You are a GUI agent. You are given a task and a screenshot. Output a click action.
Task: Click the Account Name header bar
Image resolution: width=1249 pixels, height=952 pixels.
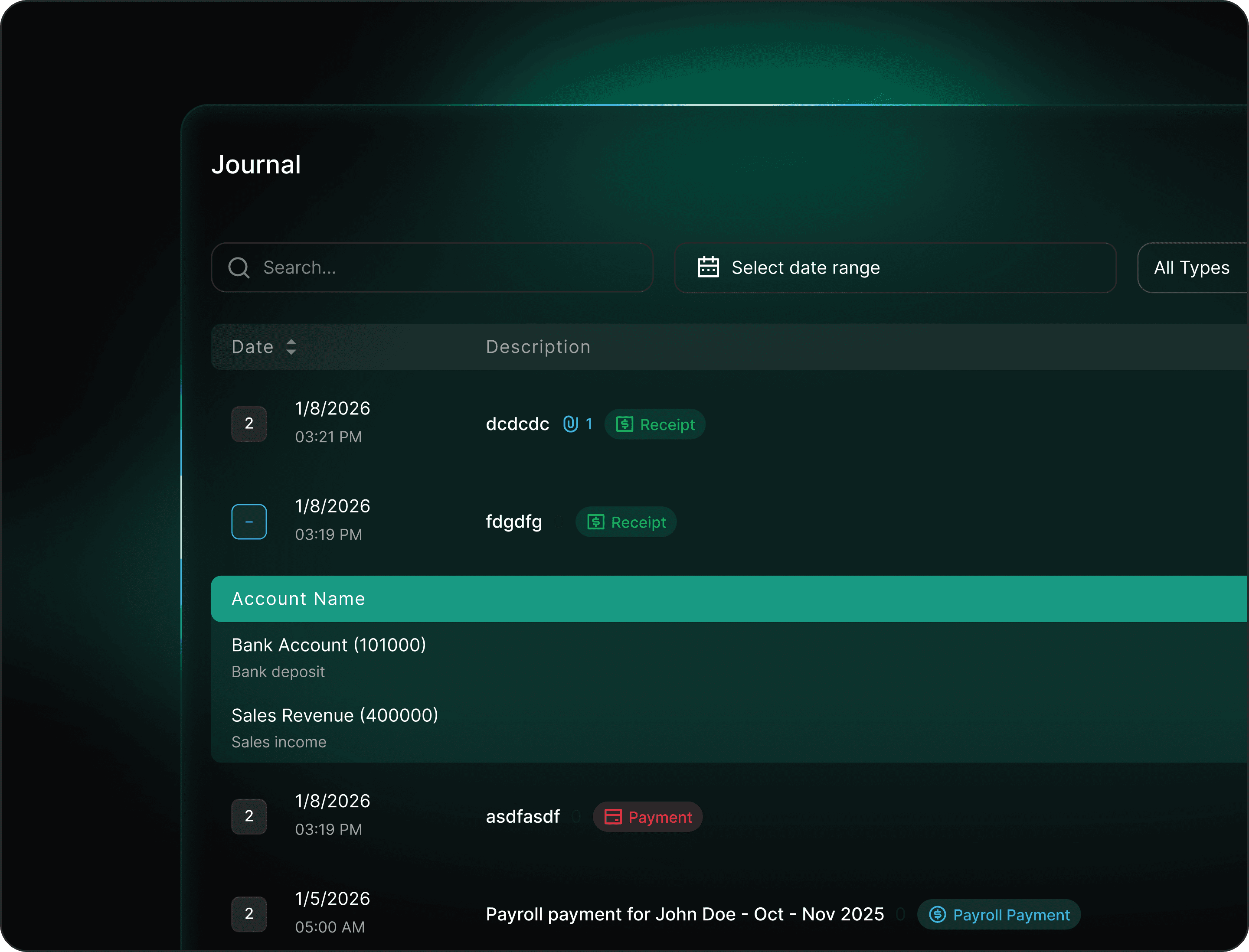(299, 599)
